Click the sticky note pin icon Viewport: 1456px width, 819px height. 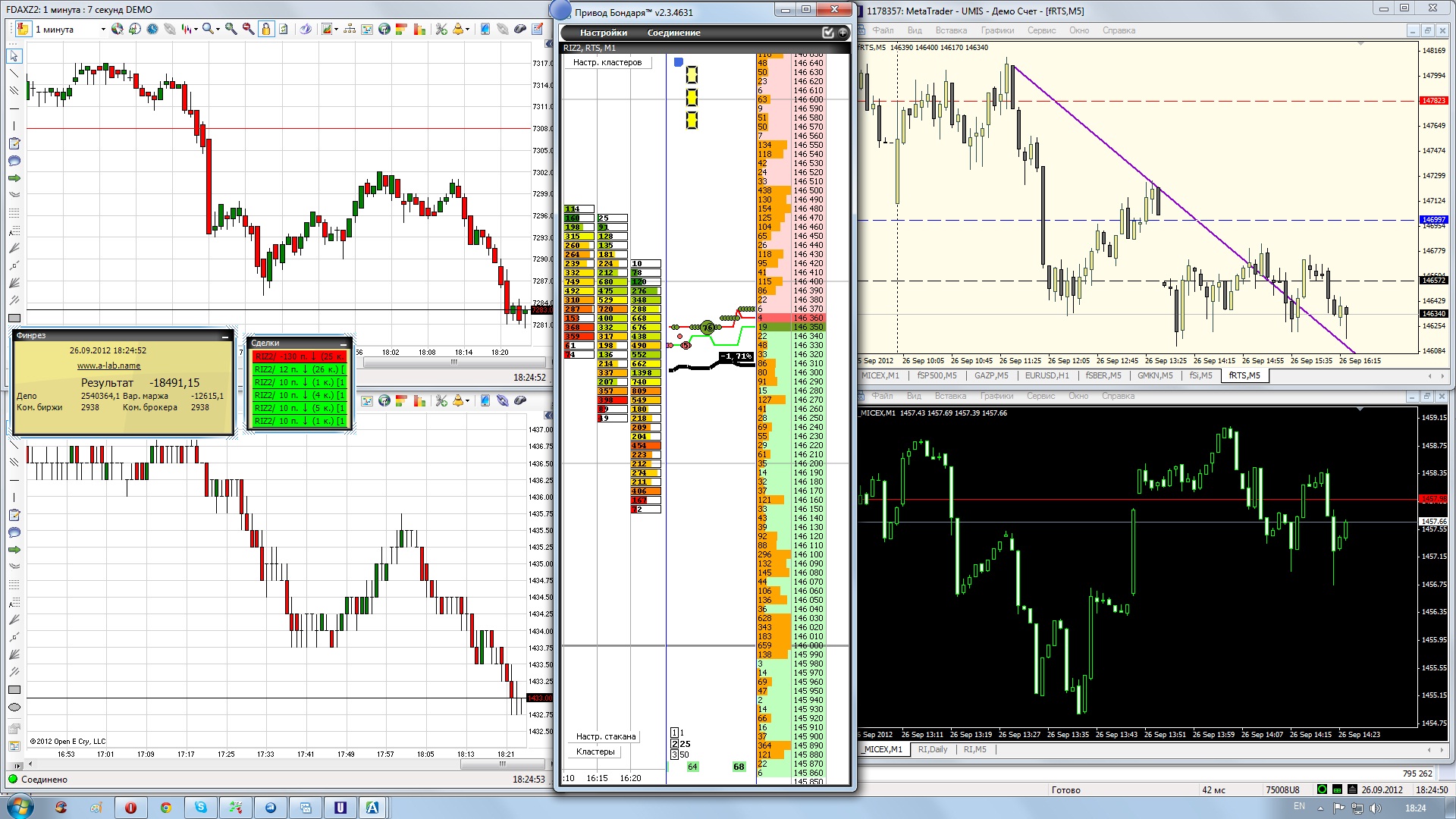[x=23, y=29]
